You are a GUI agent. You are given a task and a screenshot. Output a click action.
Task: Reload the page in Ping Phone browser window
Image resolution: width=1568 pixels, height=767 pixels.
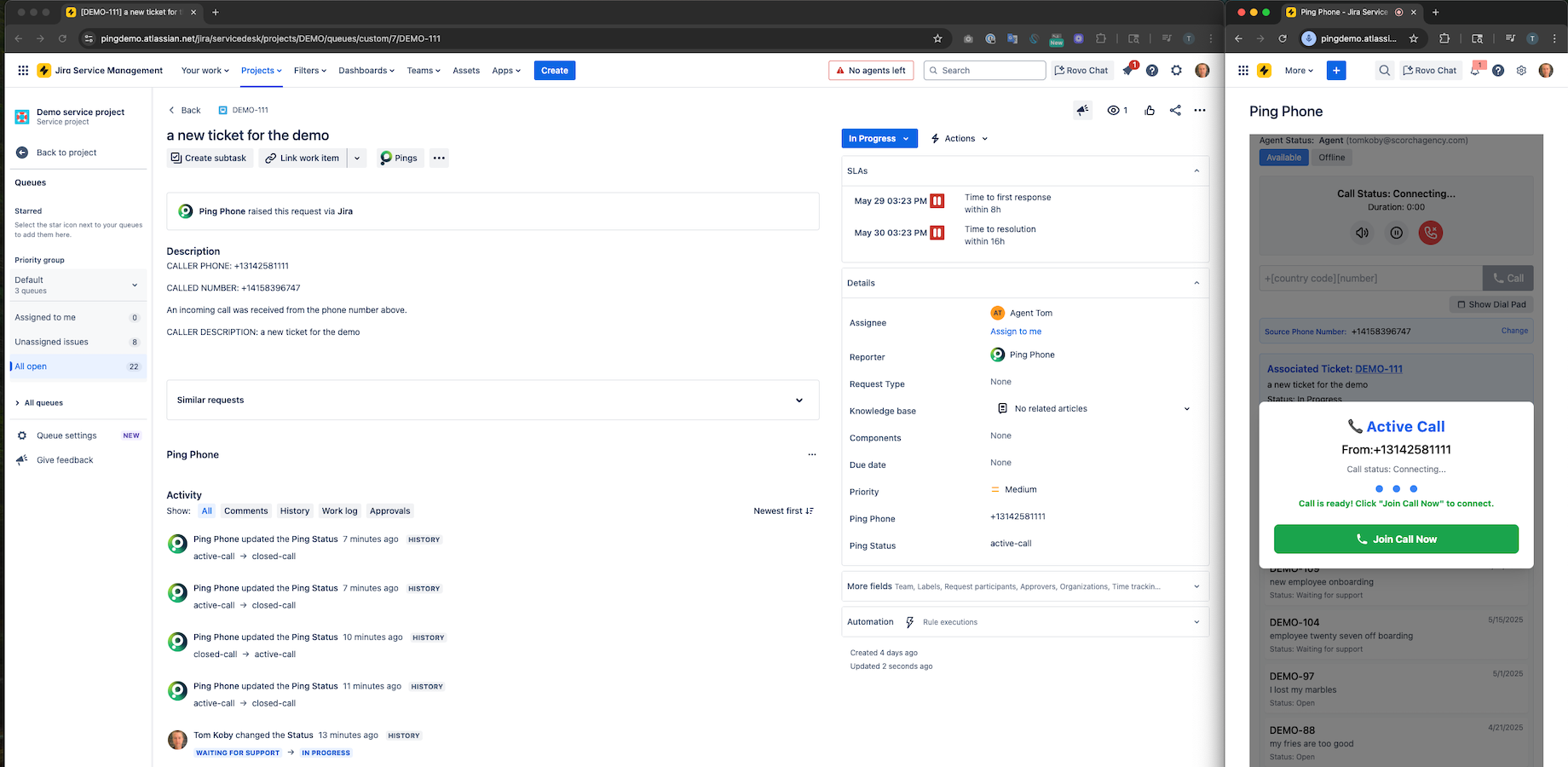pyautogui.click(x=1283, y=38)
